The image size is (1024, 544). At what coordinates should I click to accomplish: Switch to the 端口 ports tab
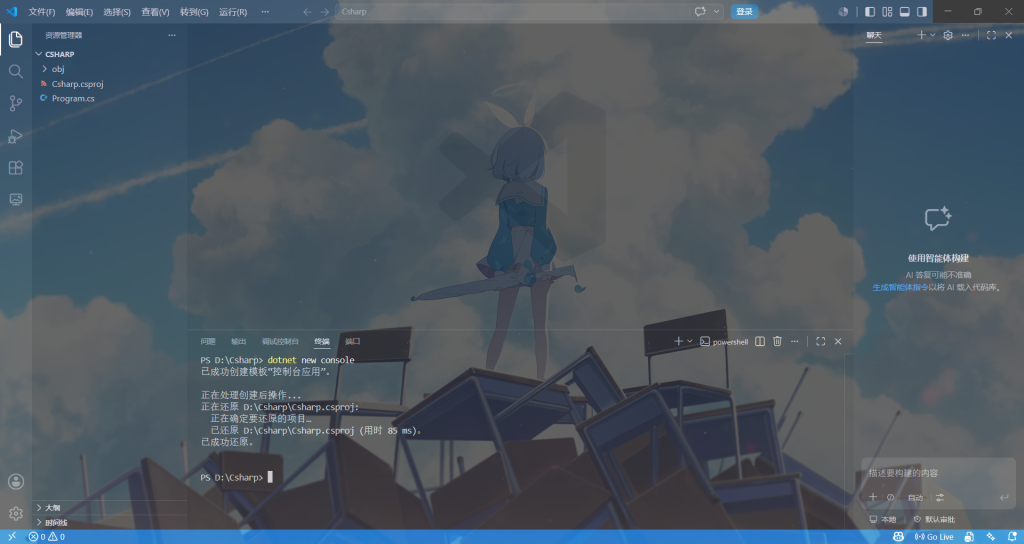coord(353,342)
